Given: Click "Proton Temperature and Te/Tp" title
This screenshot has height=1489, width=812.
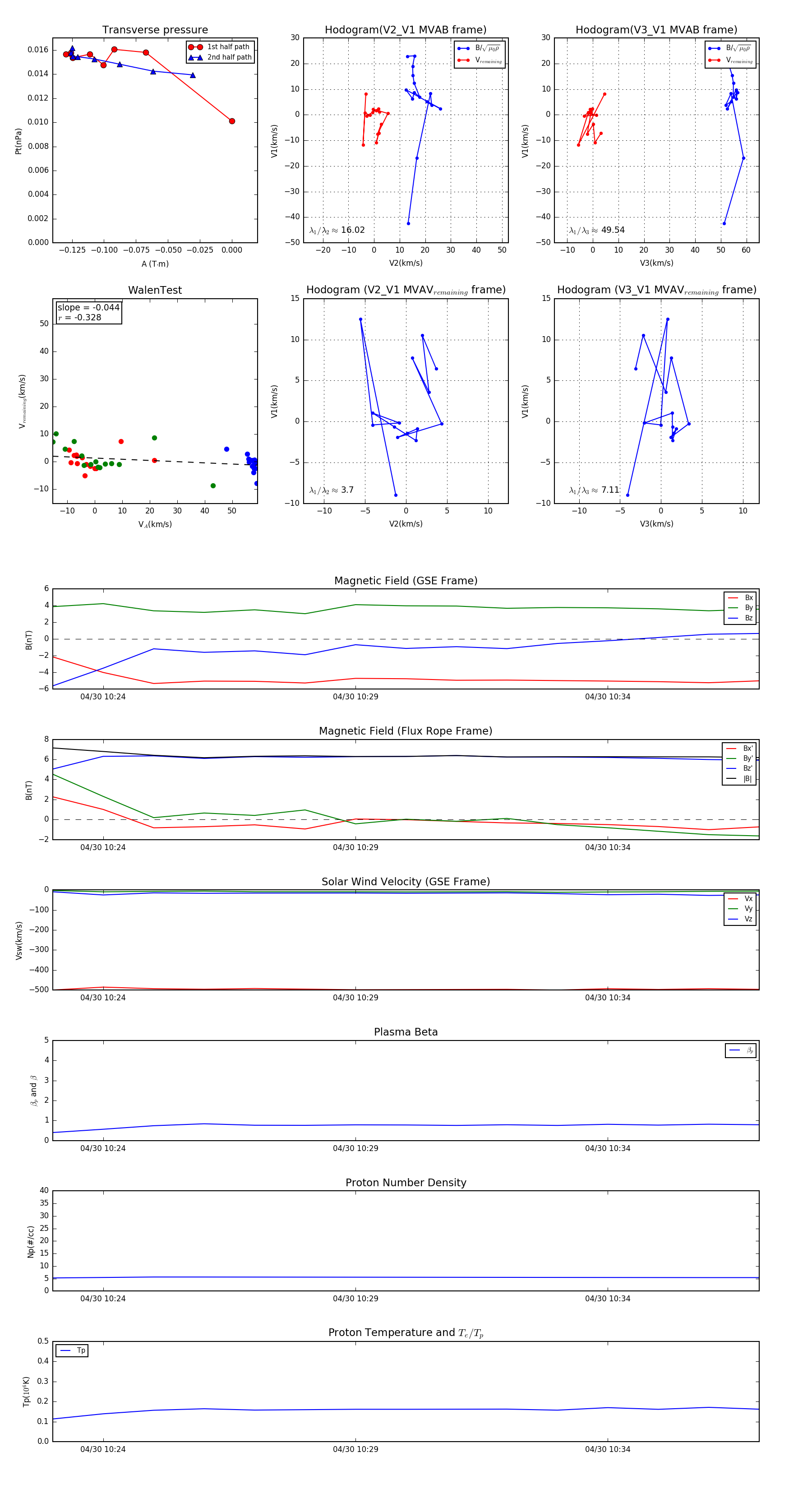Looking at the screenshot, I should click(406, 1333).
